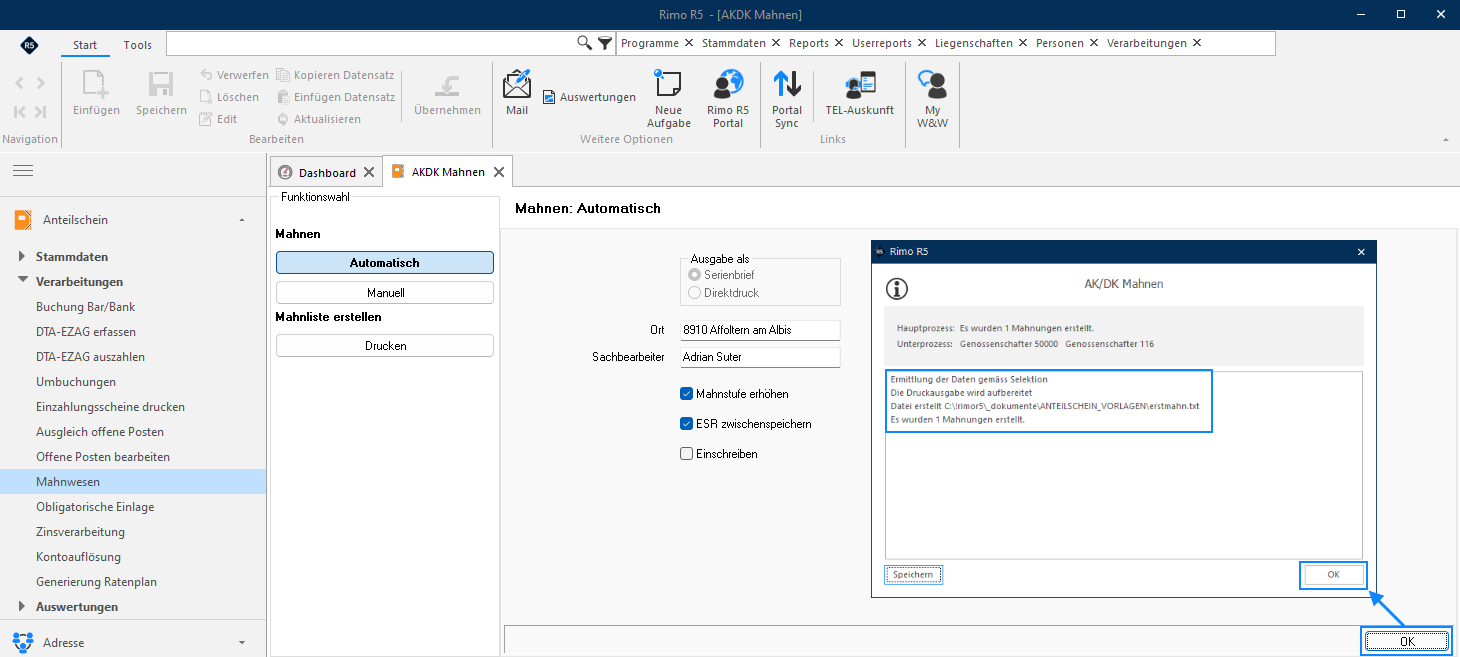Click the Automatisch button
Image resolution: width=1460 pixels, height=657 pixels.
point(385,263)
